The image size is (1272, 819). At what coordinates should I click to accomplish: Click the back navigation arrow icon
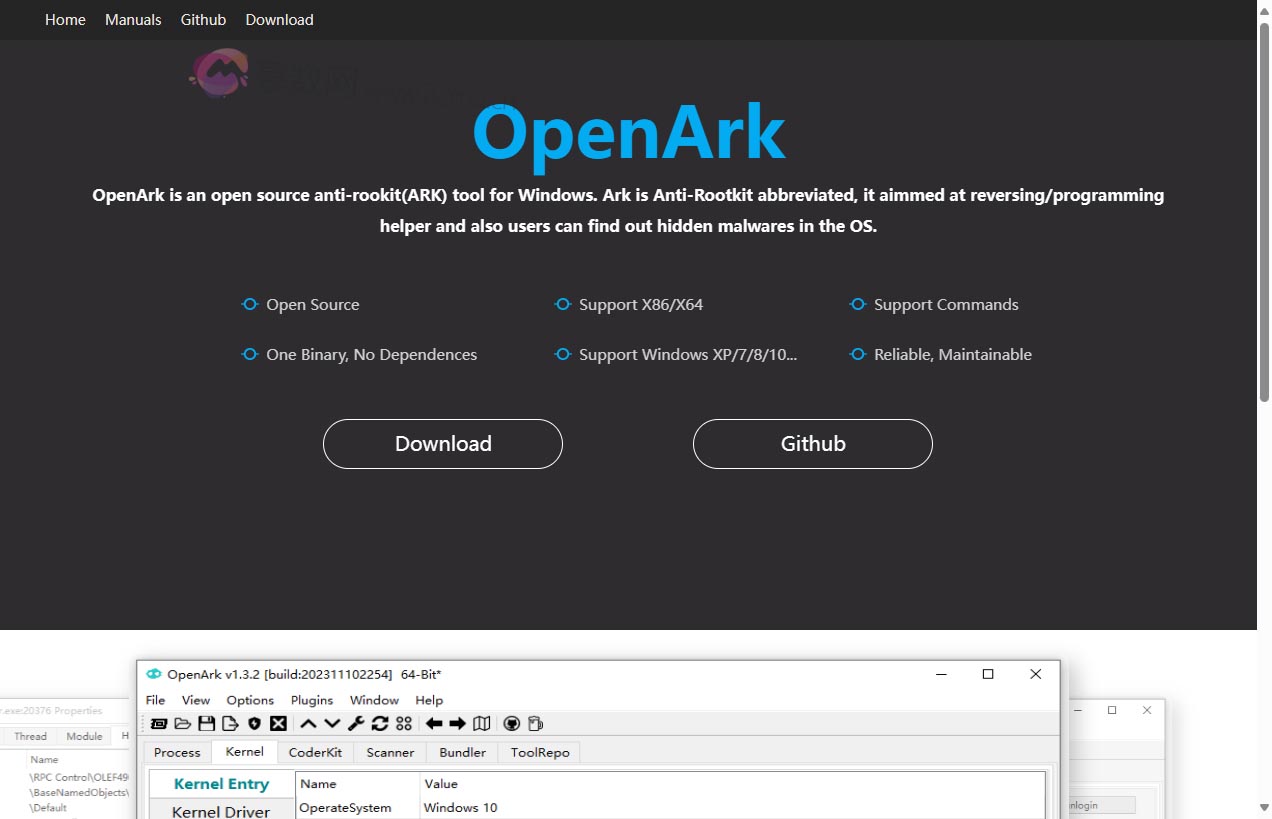[436, 723]
